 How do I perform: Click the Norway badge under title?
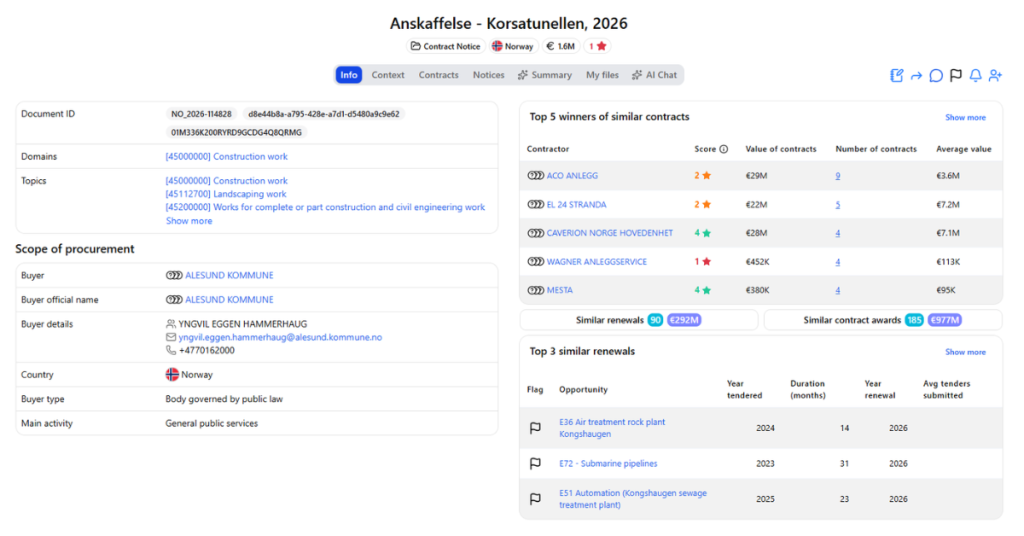(513, 46)
